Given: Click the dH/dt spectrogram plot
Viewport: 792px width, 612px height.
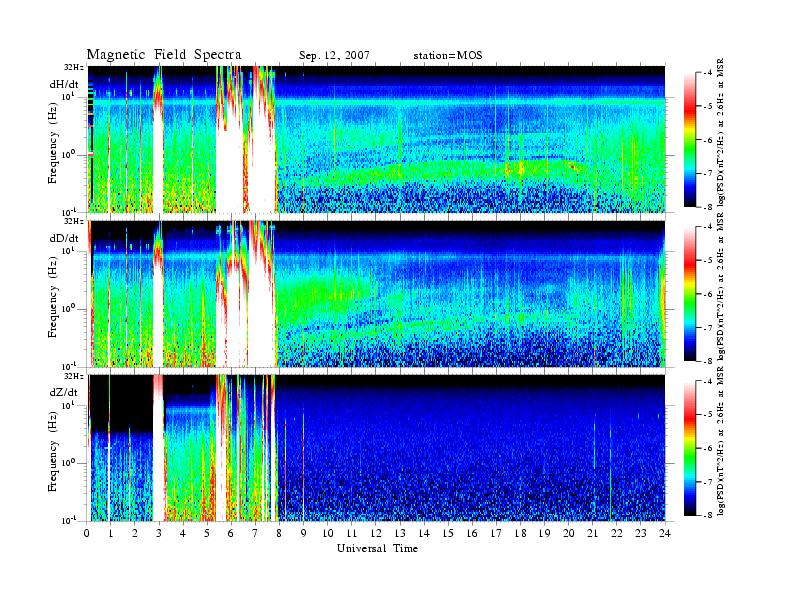Looking at the screenshot, I should 377,139.
